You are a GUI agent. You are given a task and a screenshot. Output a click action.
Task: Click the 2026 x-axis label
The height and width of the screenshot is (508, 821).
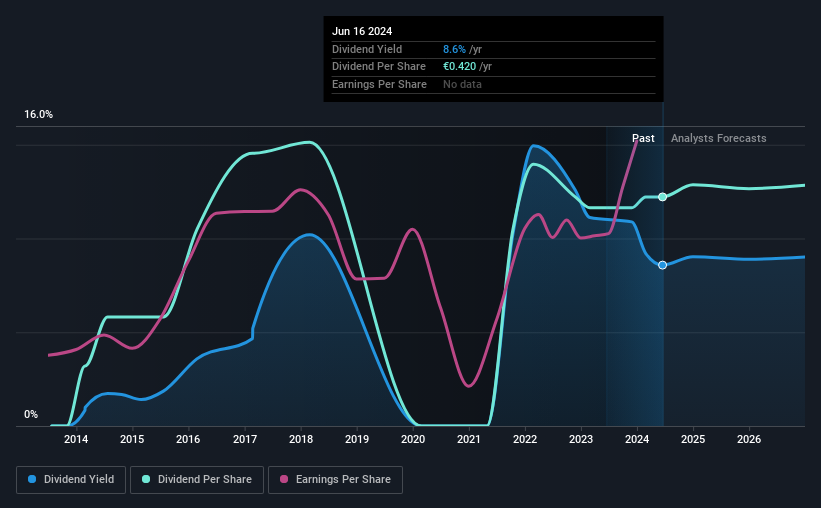(x=749, y=439)
